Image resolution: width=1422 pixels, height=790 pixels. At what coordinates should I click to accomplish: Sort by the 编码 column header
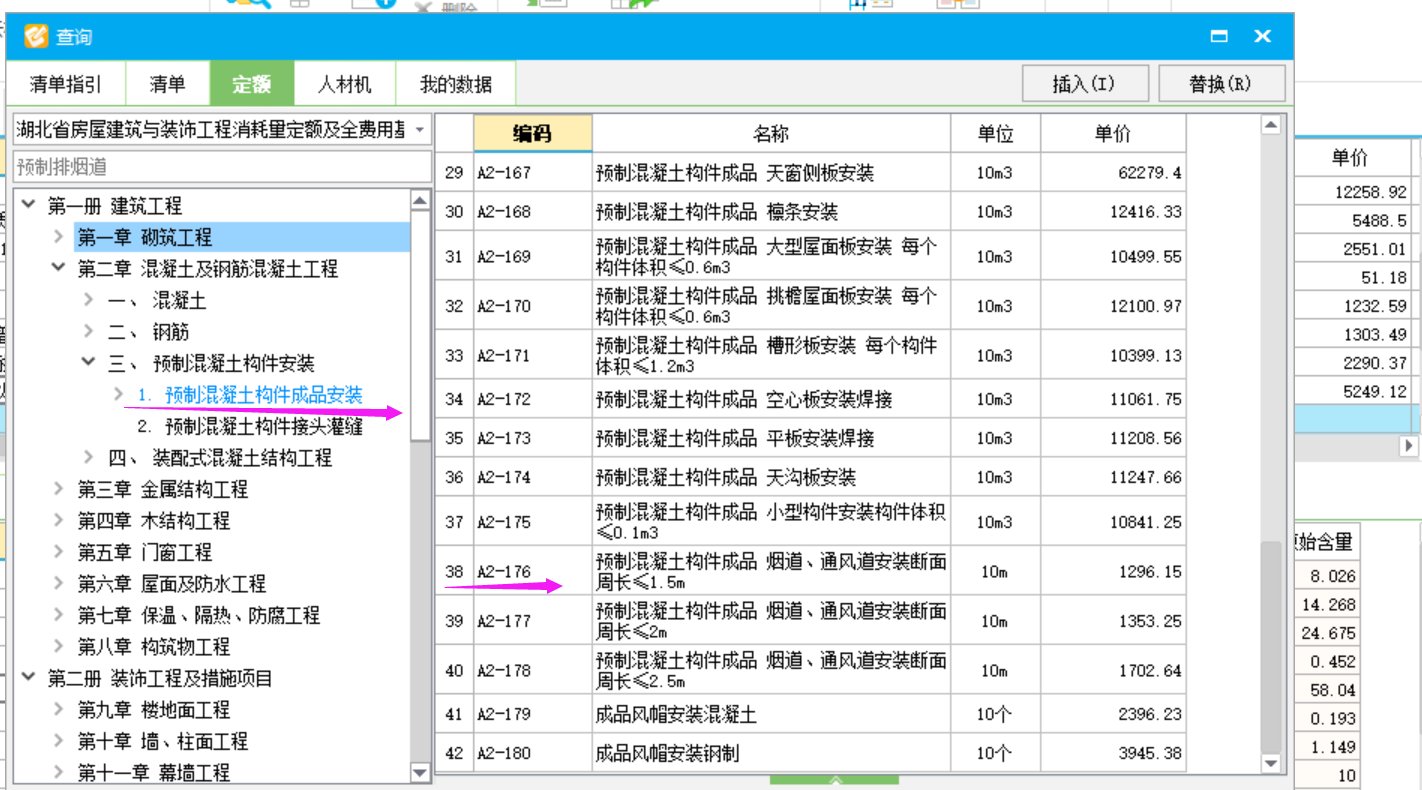point(533,134)
